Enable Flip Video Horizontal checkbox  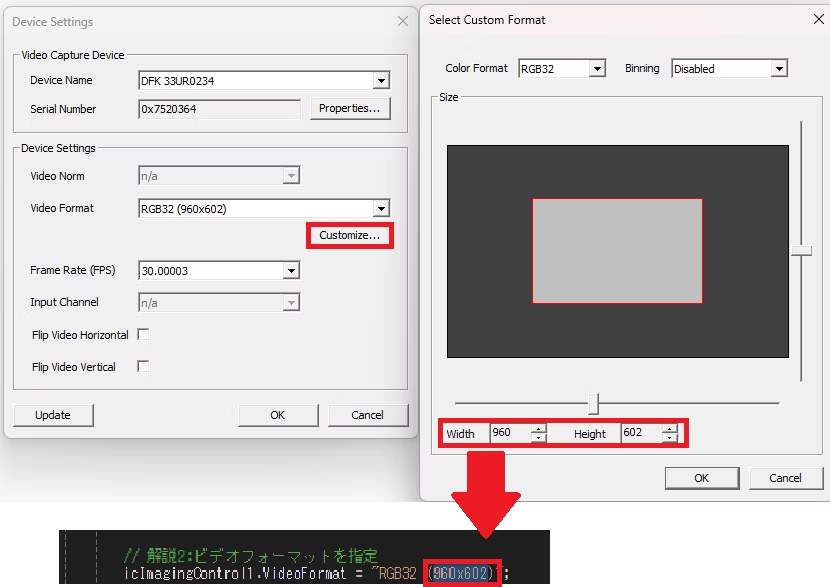[143, 335]
